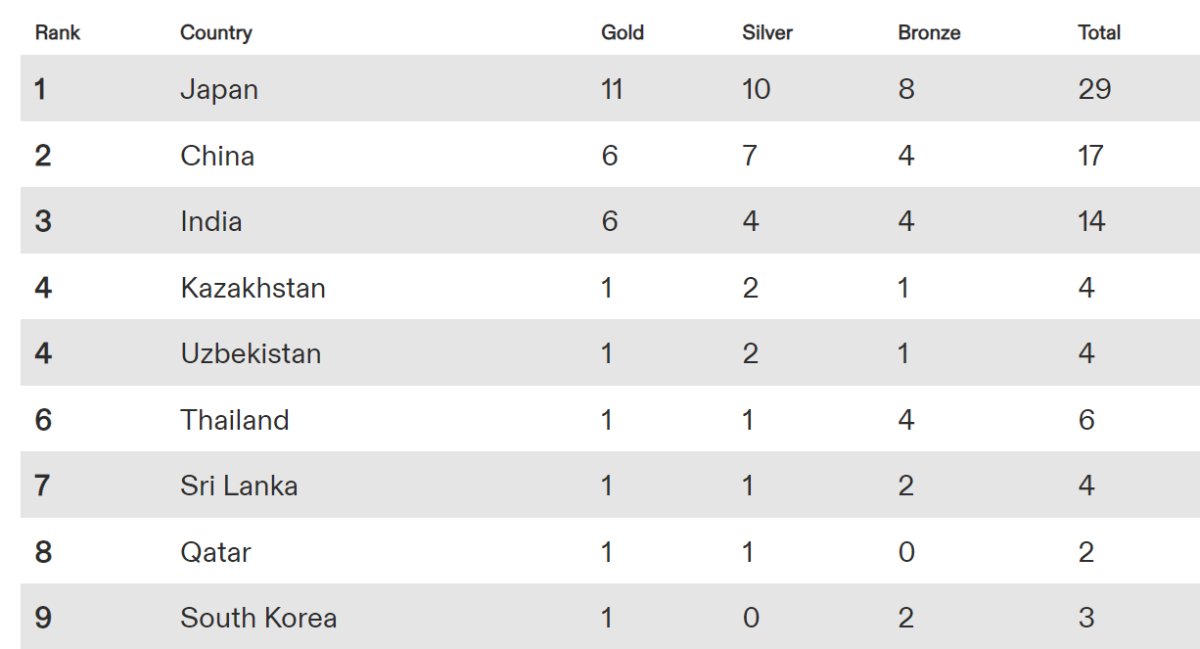
Task: Click the Silver column header
Action: (767, 32)
